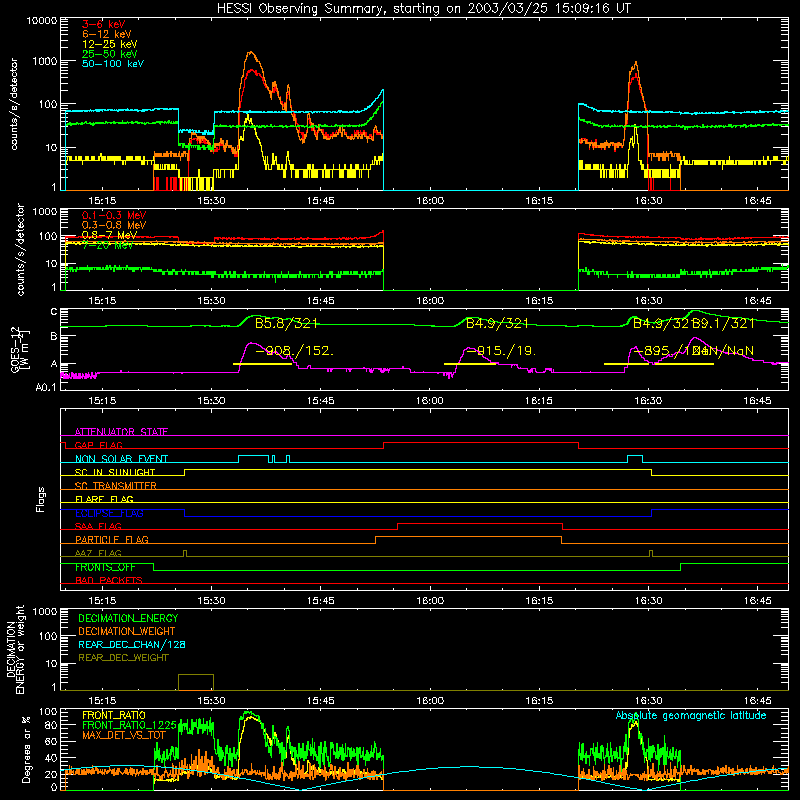The image size is (800, 800).
Task: Click the Flags panel axis label
Action: (40, 499)
